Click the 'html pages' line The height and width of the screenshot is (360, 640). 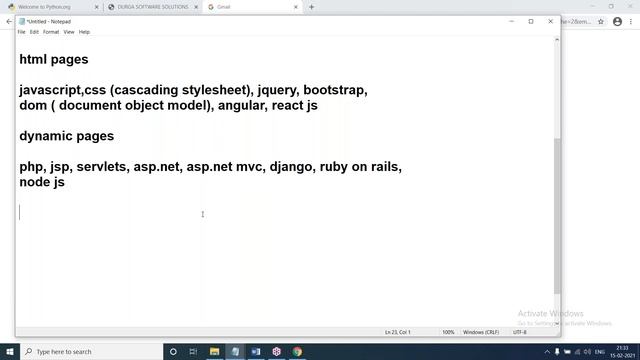tap(54, 60)
